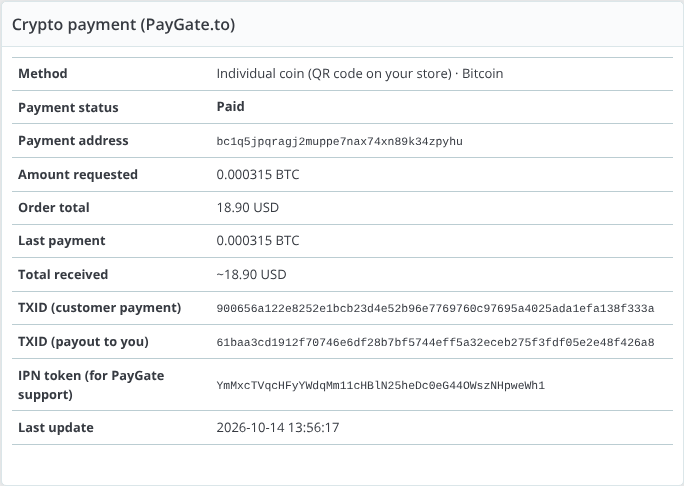Select the customer payment TXID starting 900656a1
The image size is (684, 486).
[435, 308]
